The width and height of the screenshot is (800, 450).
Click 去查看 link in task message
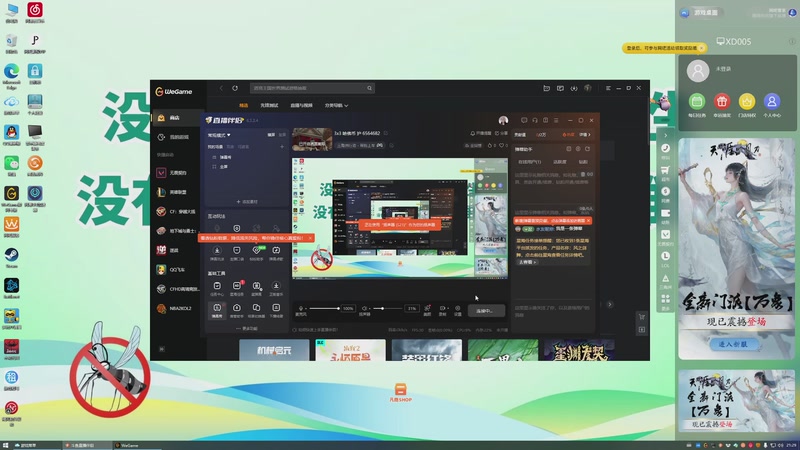[527, 262]
